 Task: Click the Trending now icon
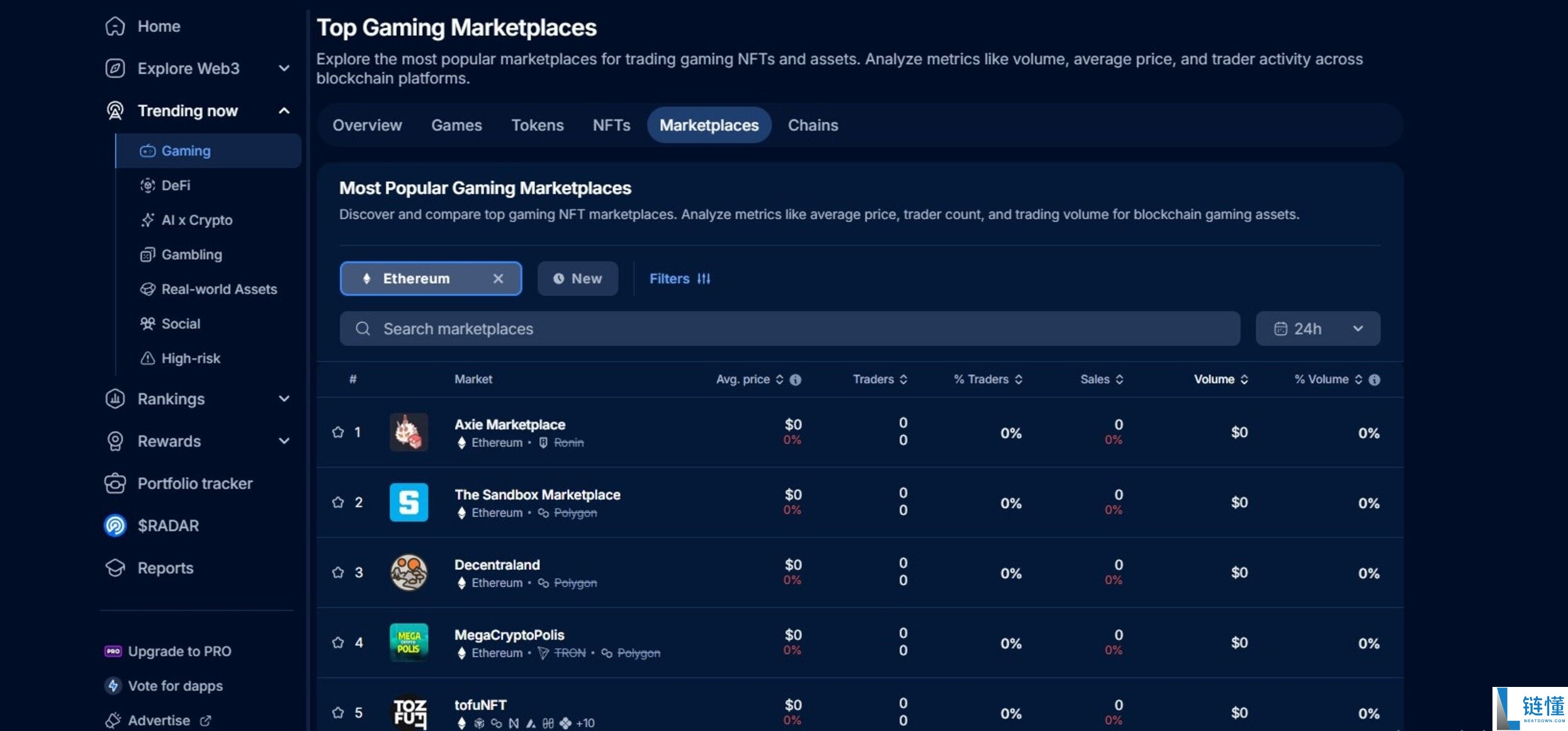pos(115,111)
